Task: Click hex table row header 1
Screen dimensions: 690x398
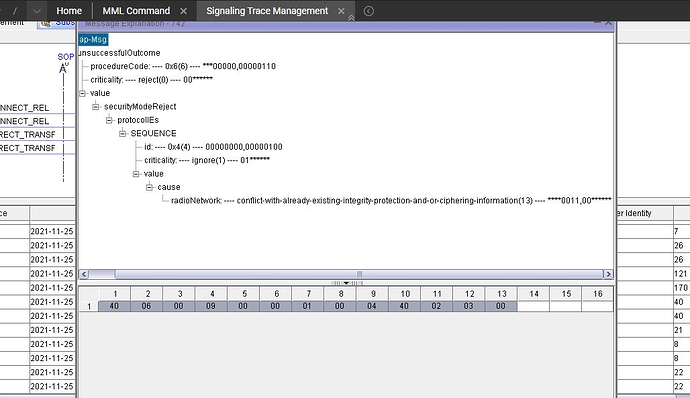Action: (89, 306)
